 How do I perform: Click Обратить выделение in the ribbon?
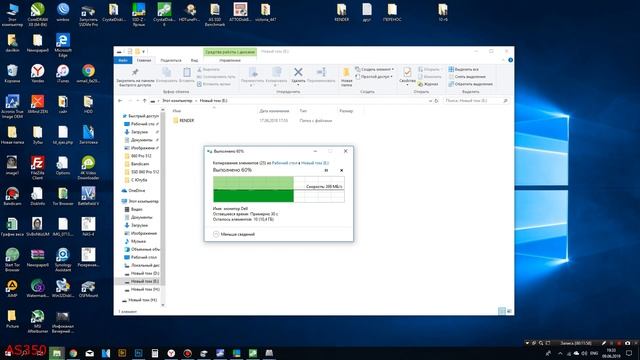point(470,84)
